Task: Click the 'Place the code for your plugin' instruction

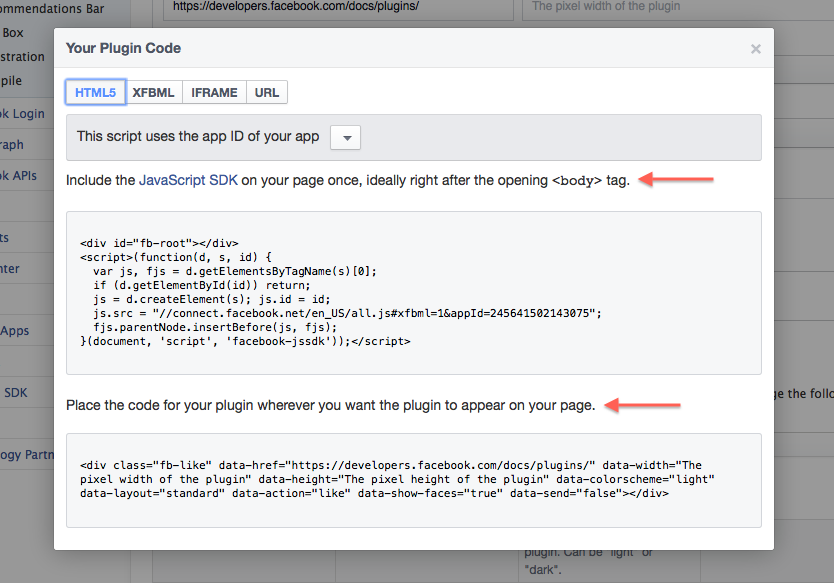Action: (330, 405)
